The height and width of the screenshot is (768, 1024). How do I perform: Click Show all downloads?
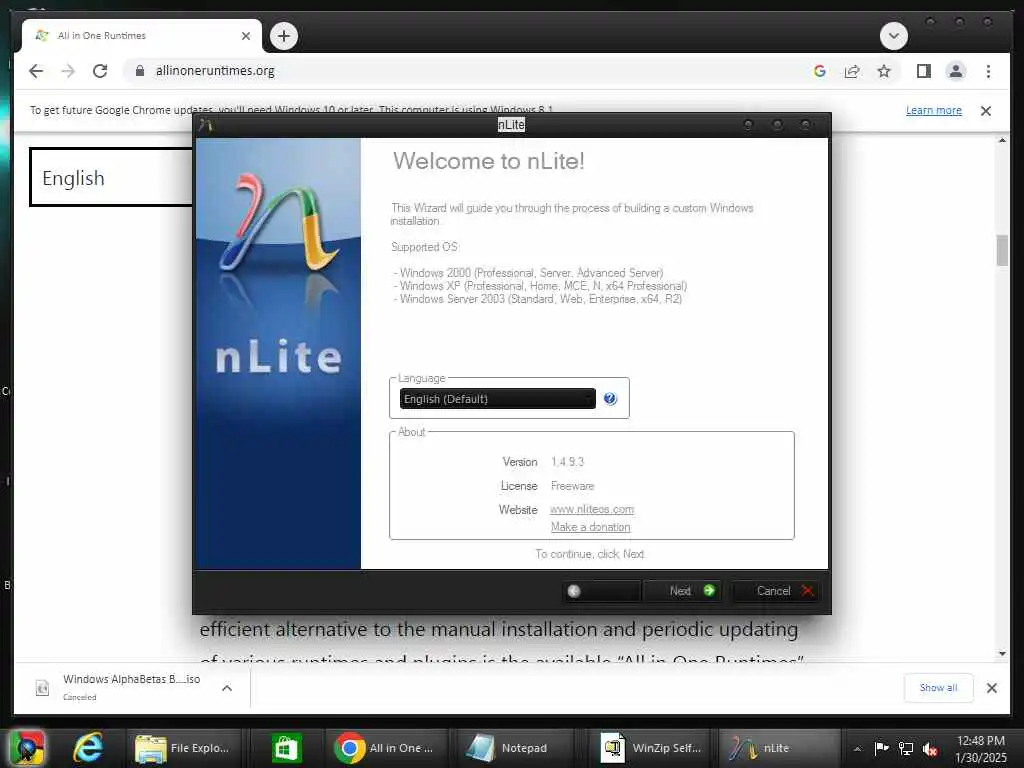[938, 688]
